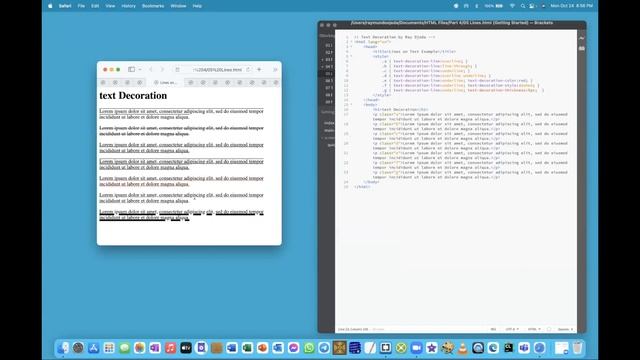640x360 pixels.
Task: Open the Bookmarks menu
Action: 153,6
